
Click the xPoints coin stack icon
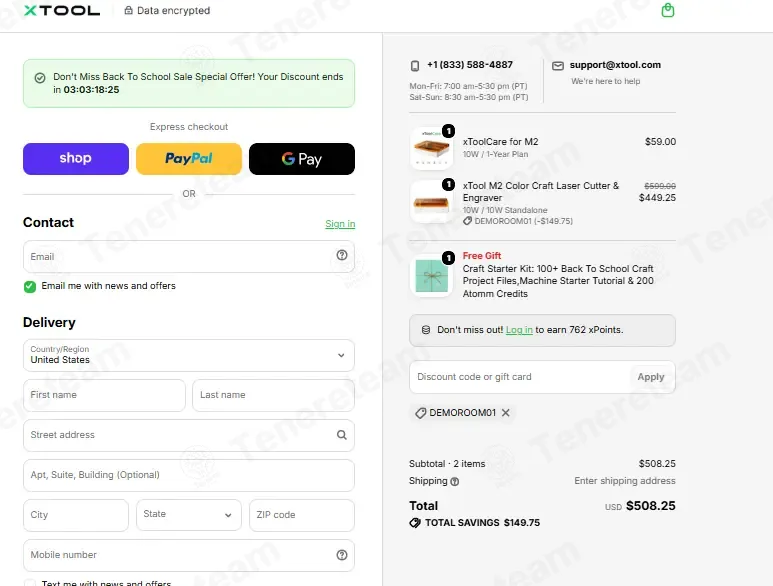[x=426, y=330]
